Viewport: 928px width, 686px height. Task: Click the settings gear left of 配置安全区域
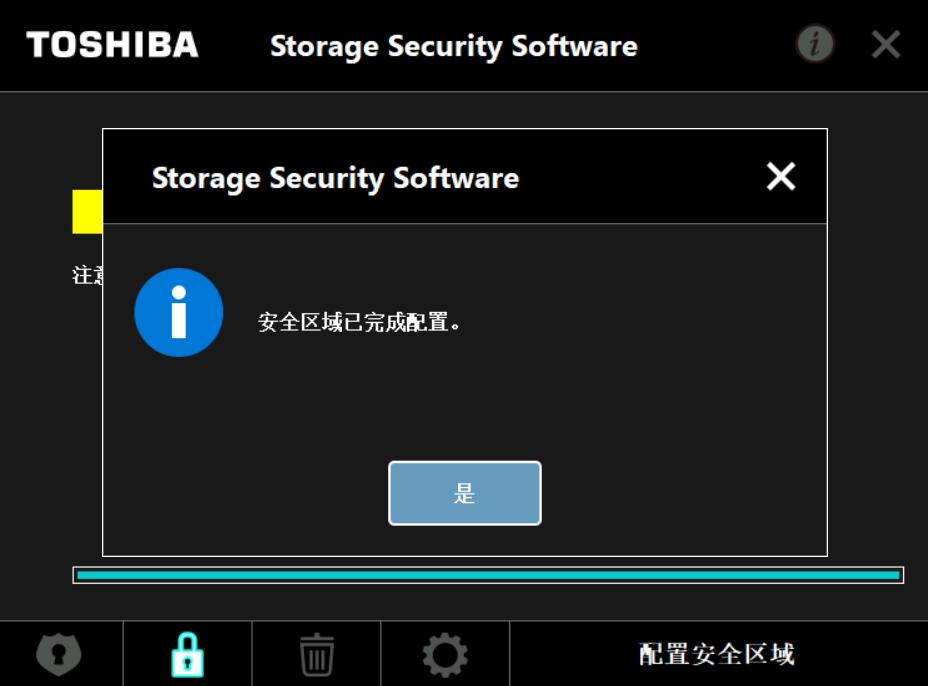443,653
